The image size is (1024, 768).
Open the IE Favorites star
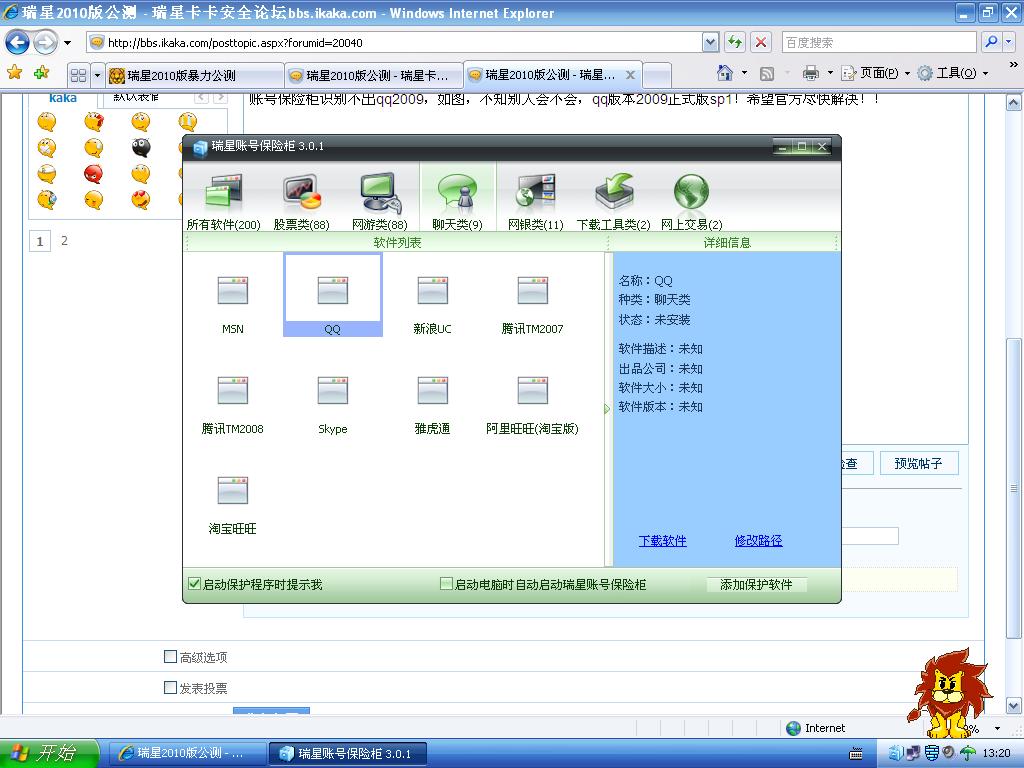coord(14,73)
